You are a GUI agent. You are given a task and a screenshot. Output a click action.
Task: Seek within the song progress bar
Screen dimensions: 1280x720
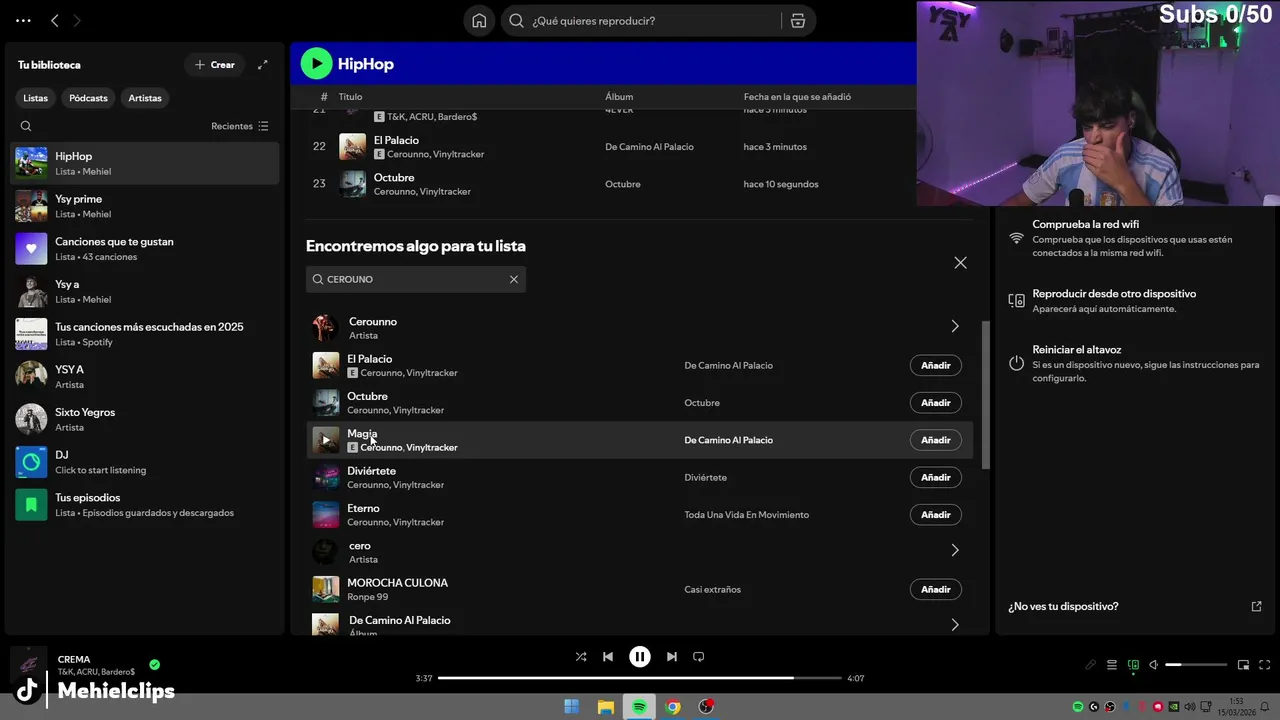click(x=640, y=678)
